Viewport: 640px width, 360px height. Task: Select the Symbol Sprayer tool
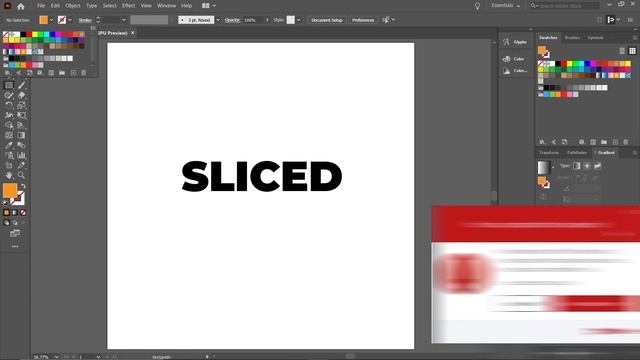9,156
